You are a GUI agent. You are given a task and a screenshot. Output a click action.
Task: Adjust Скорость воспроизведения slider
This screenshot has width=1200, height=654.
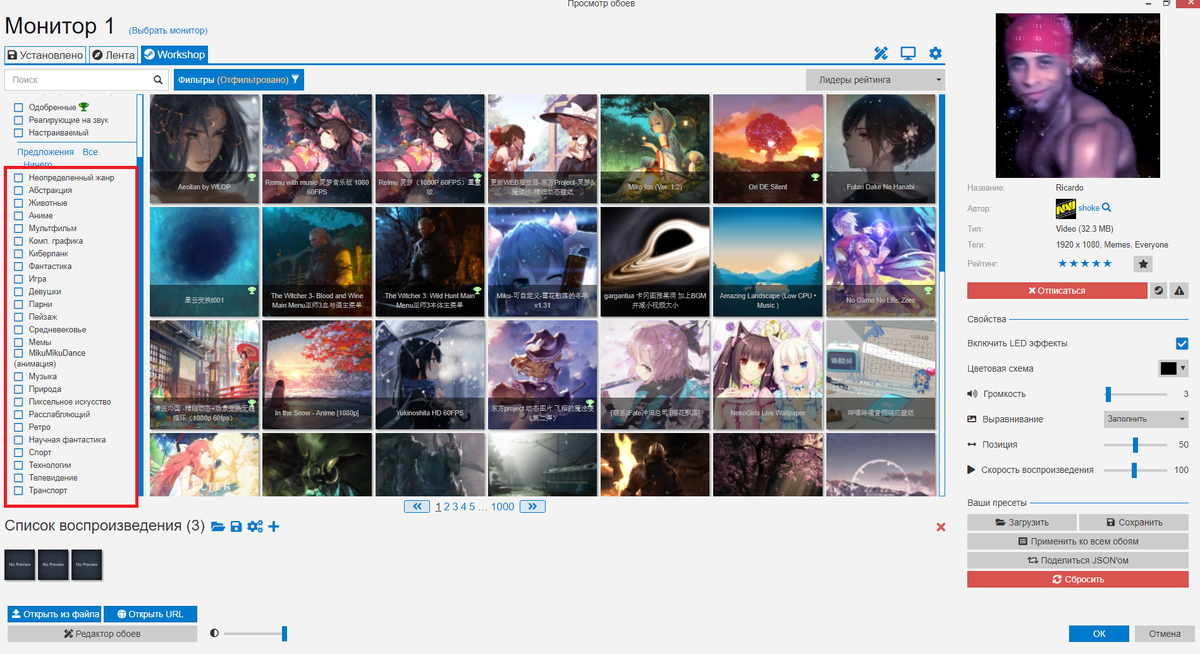pos(1135,469)
